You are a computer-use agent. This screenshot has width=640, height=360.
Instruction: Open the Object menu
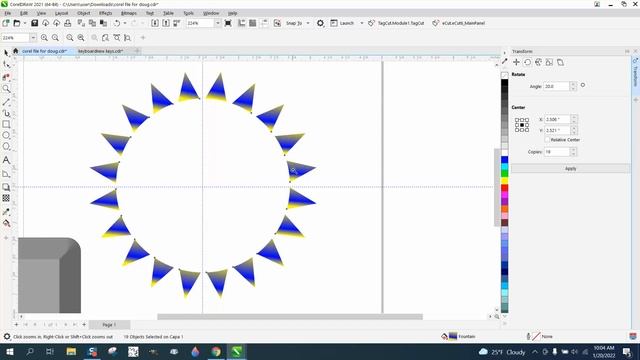pyautogui.click(x=84, y=13)
